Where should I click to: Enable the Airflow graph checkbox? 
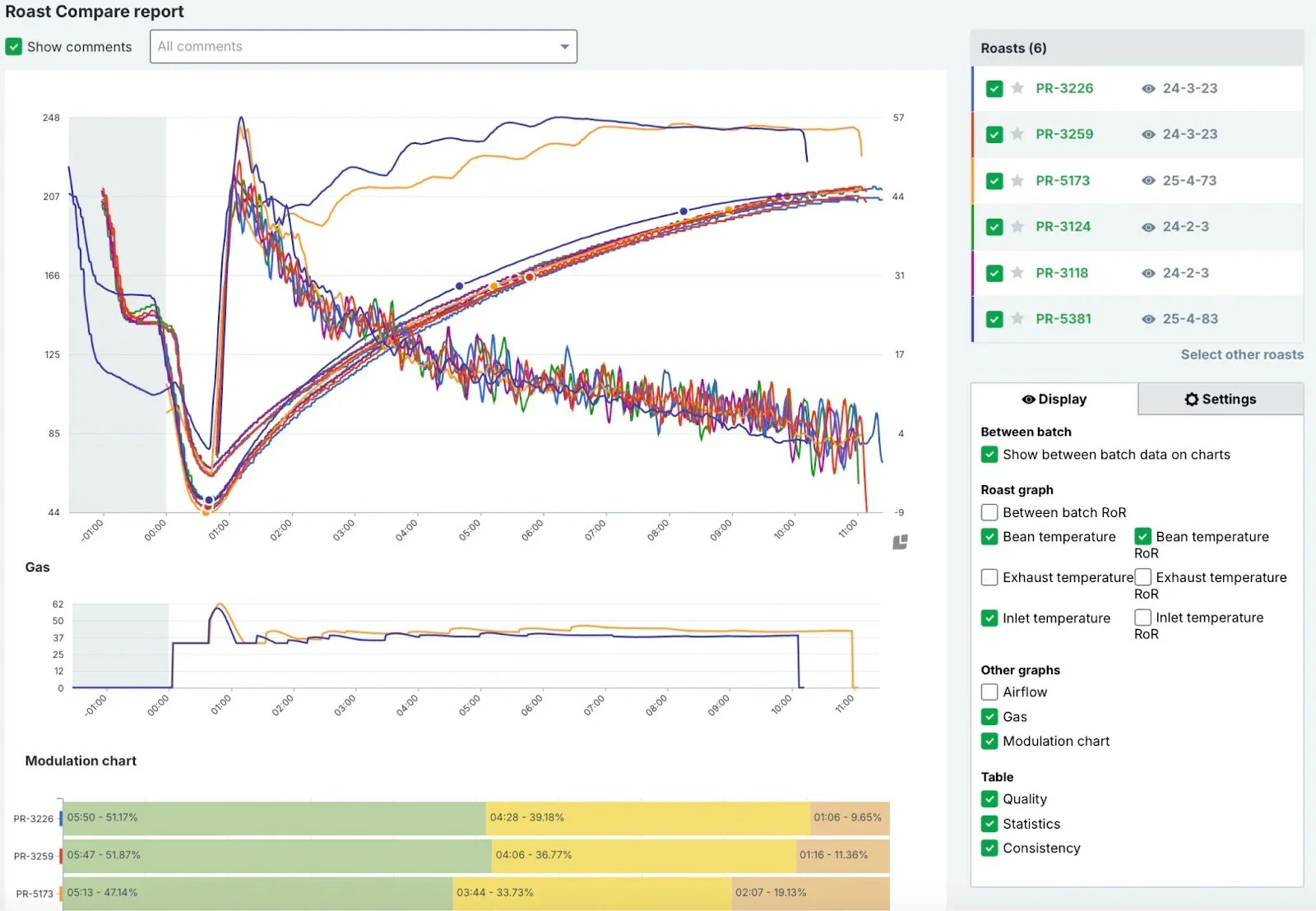tap(989, 691)
